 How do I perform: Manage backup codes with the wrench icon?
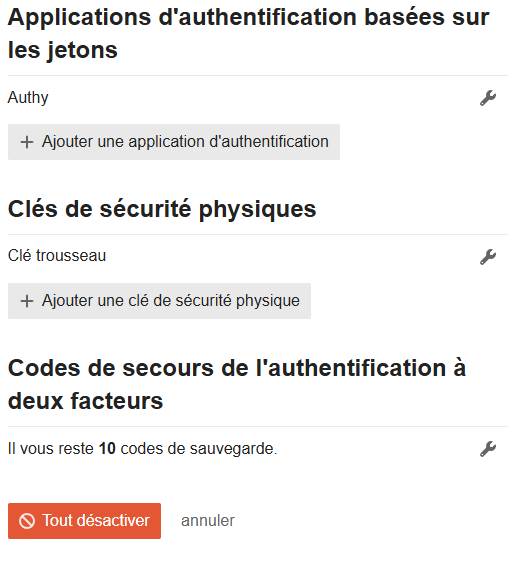tap(488, 449)
